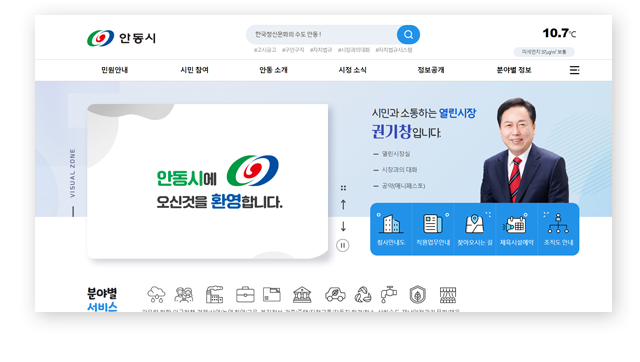Open the 민원안내 menu
640x362 pixels.
point(115,70)
